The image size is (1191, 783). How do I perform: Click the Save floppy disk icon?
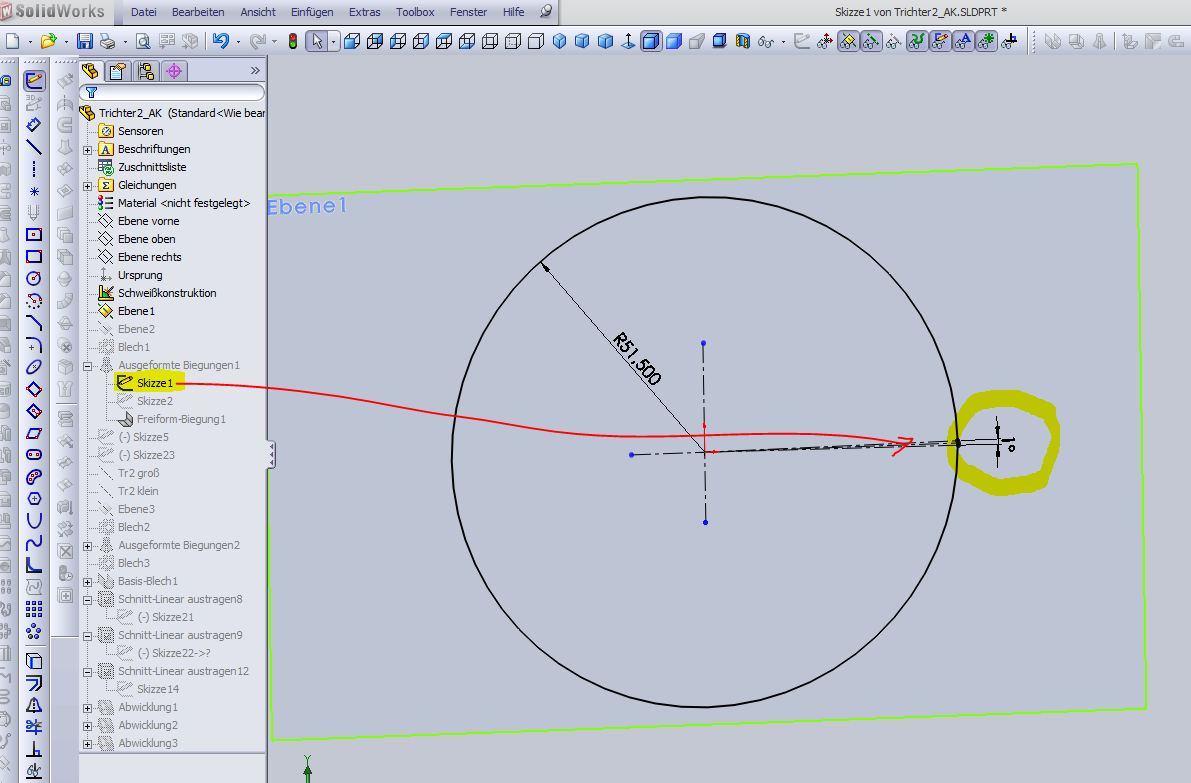tap(85, 41)
